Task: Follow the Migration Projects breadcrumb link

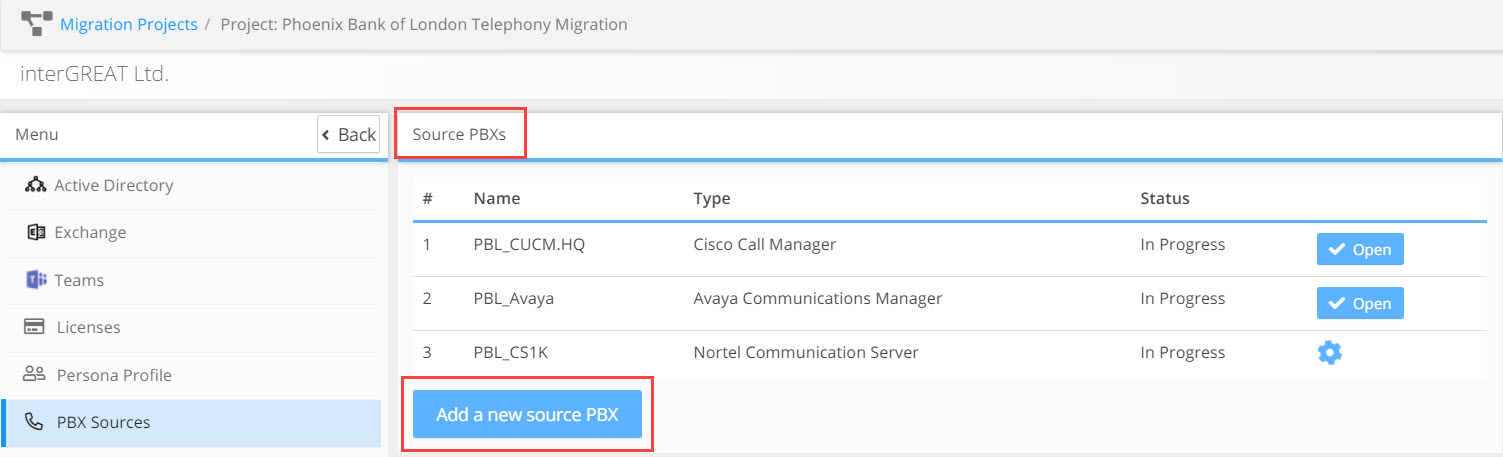Action: 129,24
